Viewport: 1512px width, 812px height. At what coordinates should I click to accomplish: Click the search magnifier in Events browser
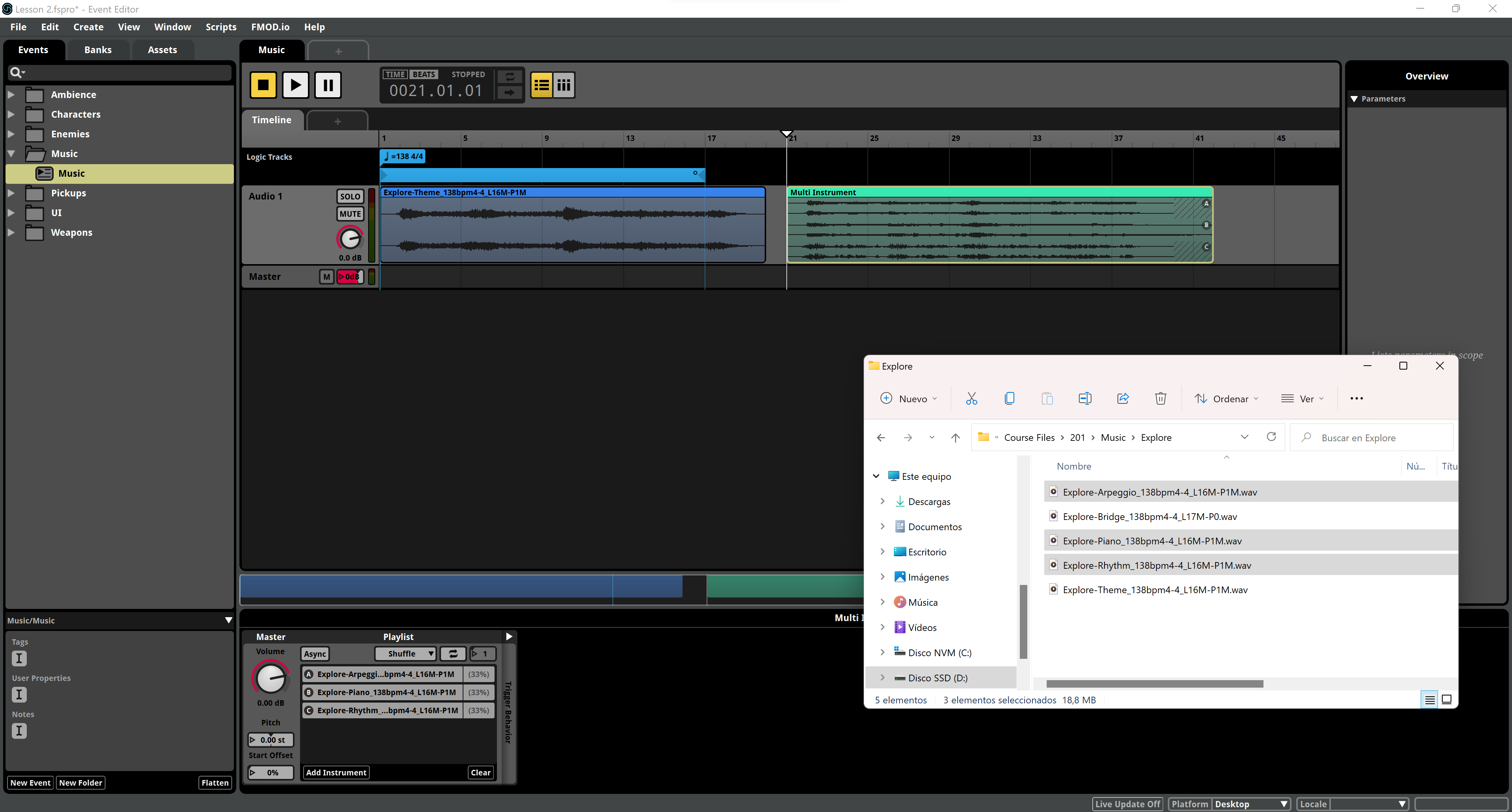pyautogui.click(x=17, y=72)
